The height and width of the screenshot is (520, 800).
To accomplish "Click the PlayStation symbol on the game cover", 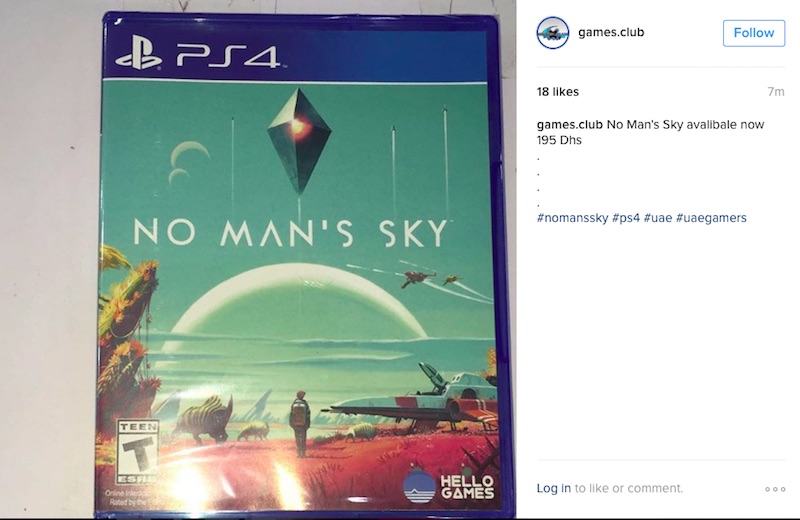I will [138, 53].
